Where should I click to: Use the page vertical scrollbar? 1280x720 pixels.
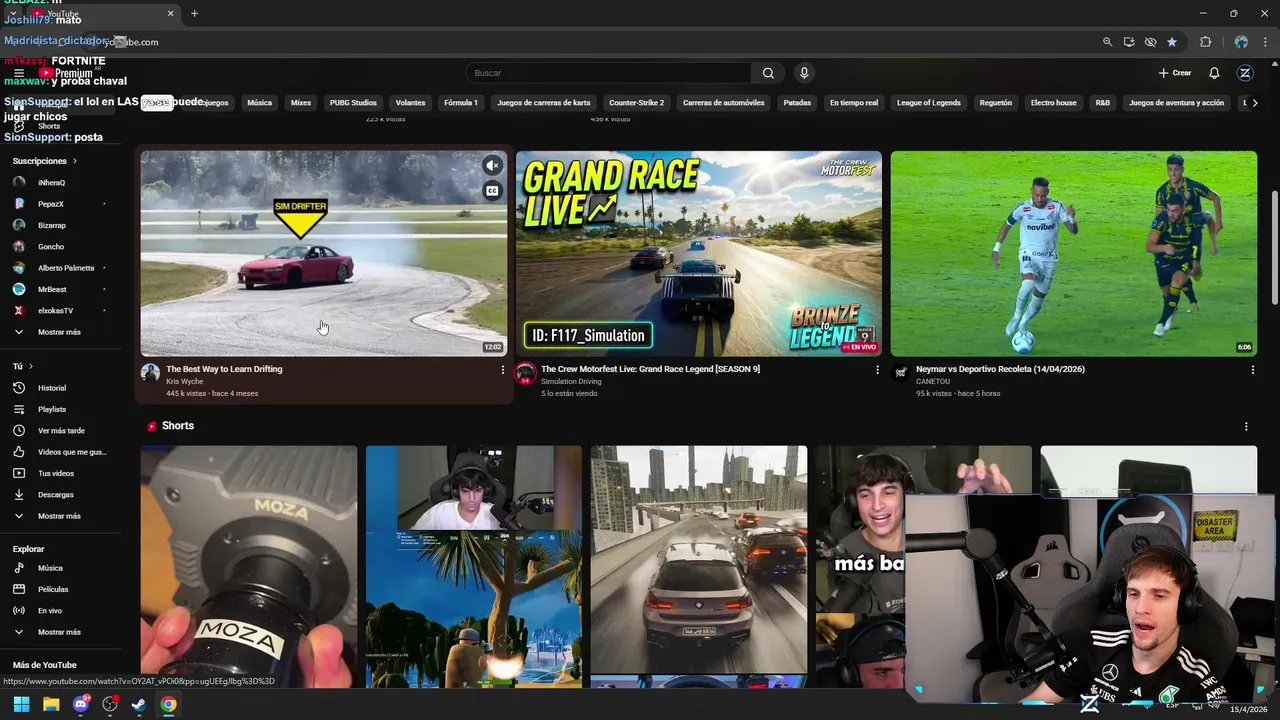1274,247
